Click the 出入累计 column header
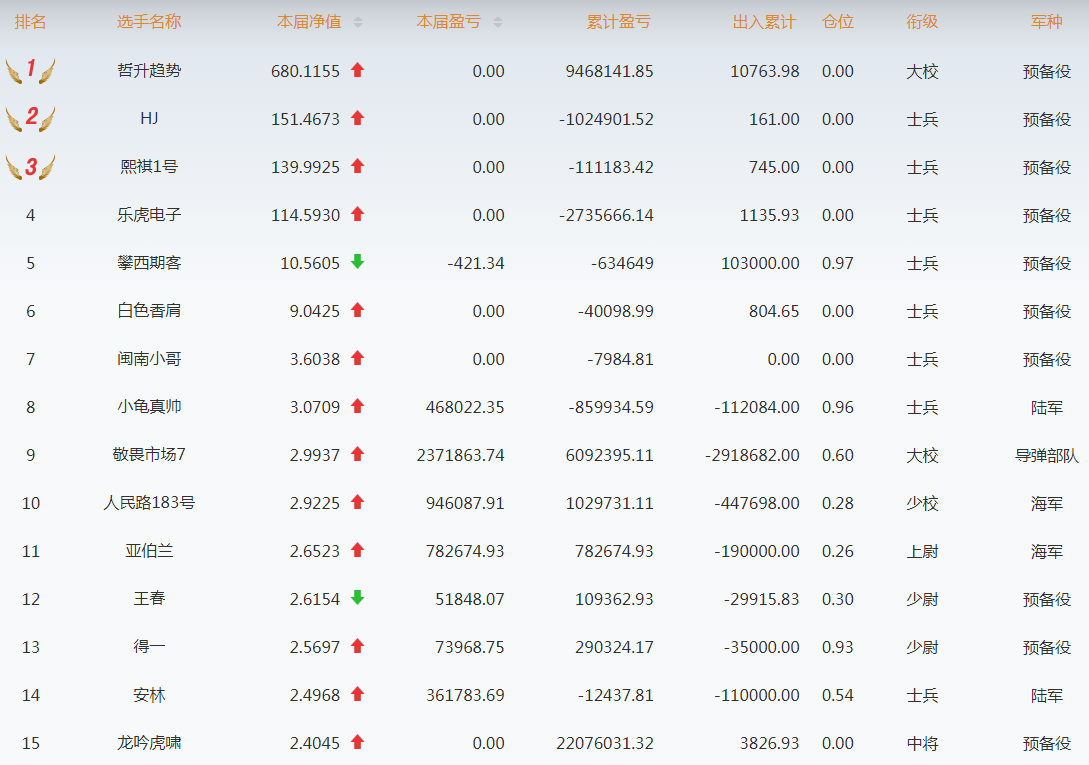1089x765 pixels. (x=764, y=22)
